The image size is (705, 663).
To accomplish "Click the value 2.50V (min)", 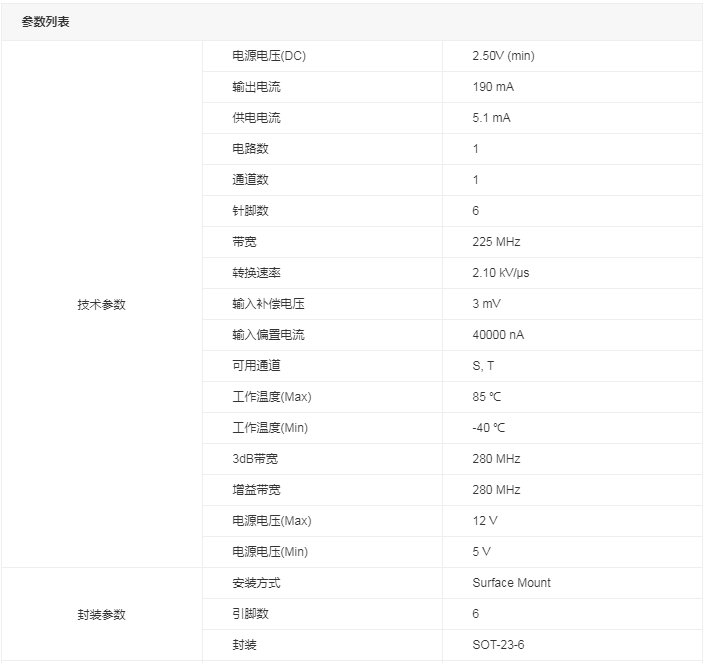I will pos(503,56).
